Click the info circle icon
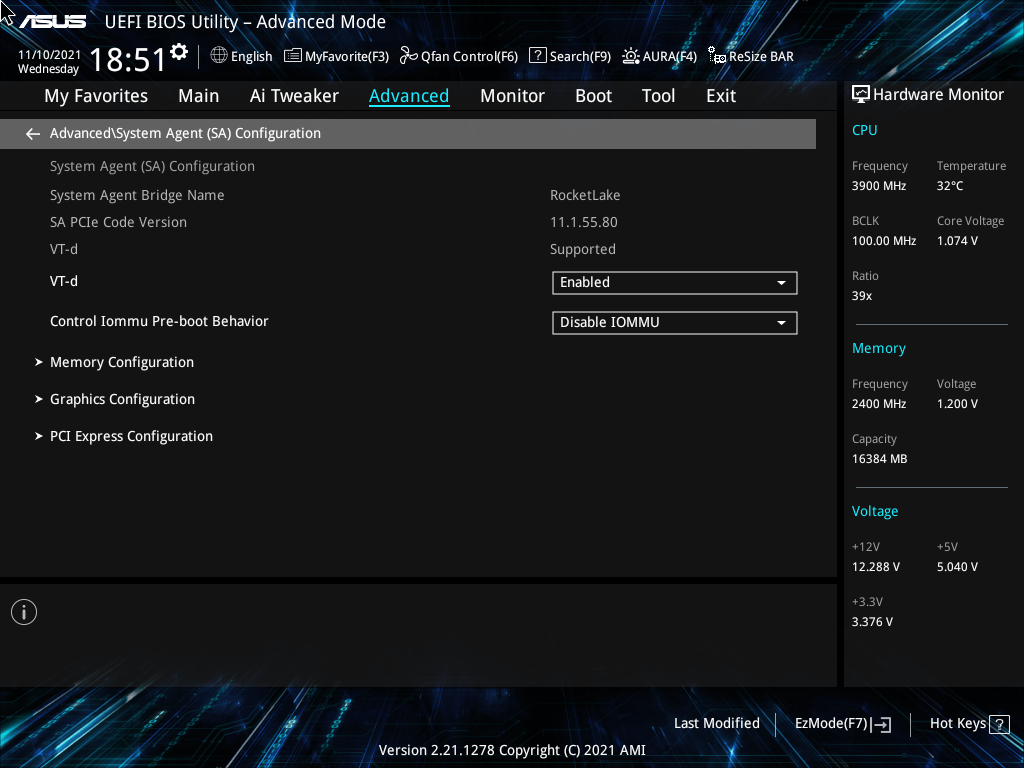 click(x=24, y=612)
